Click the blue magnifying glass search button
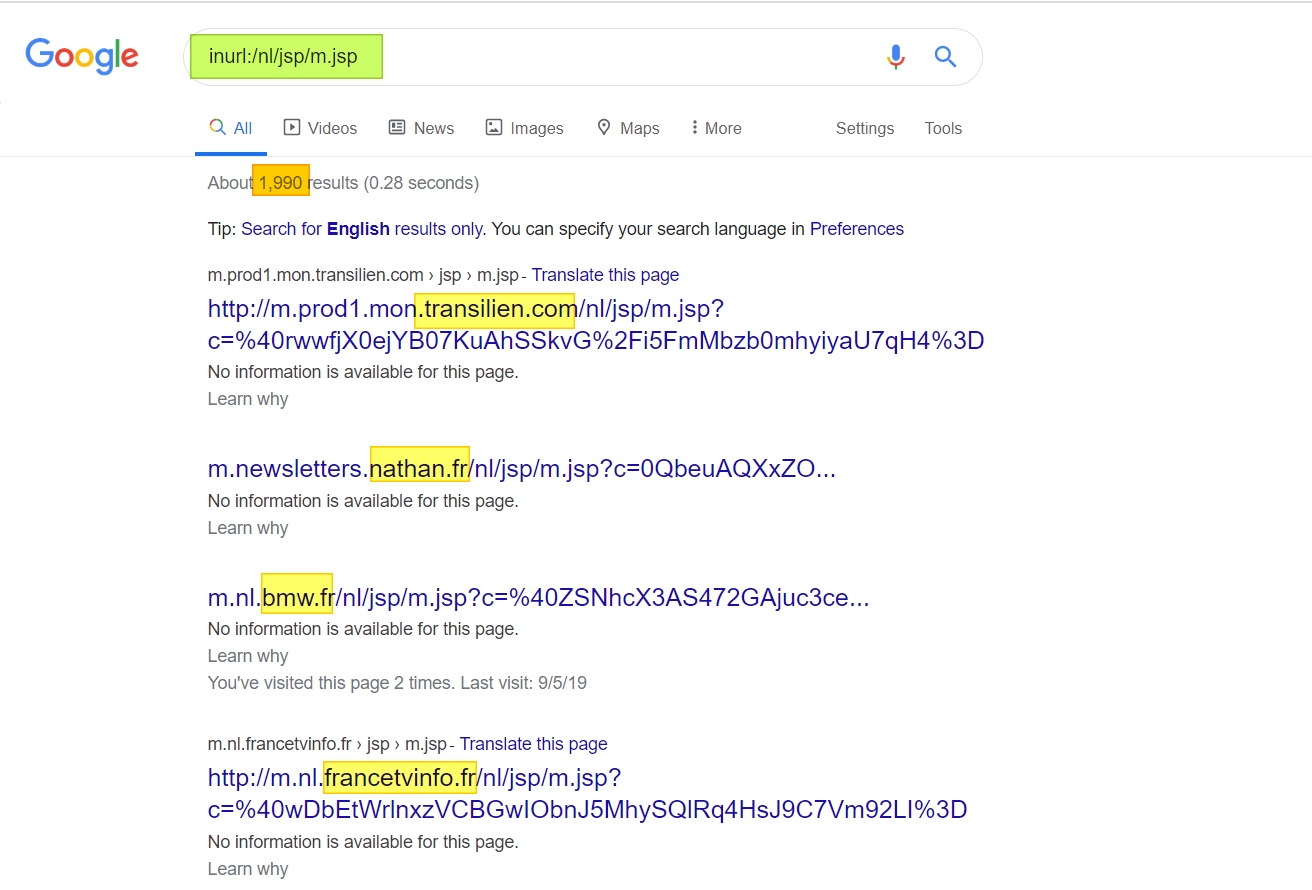The width and height of the screenshot is (1312, 890). (x=945, y=57)
